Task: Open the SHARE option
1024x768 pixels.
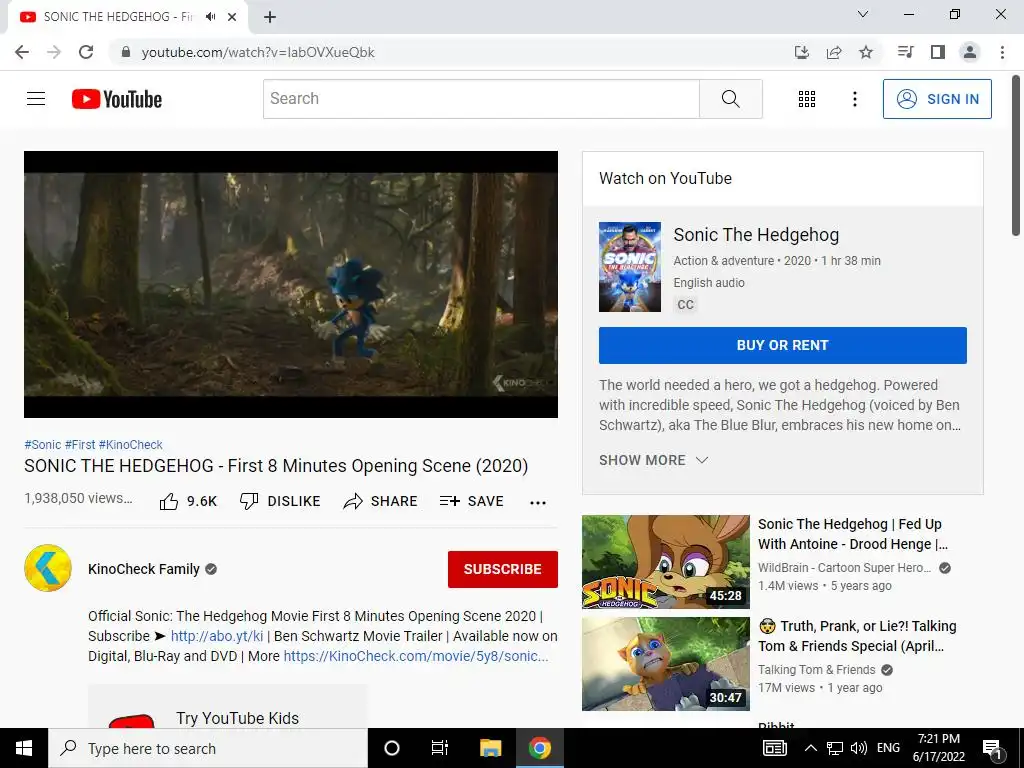Action: point(380,502)
